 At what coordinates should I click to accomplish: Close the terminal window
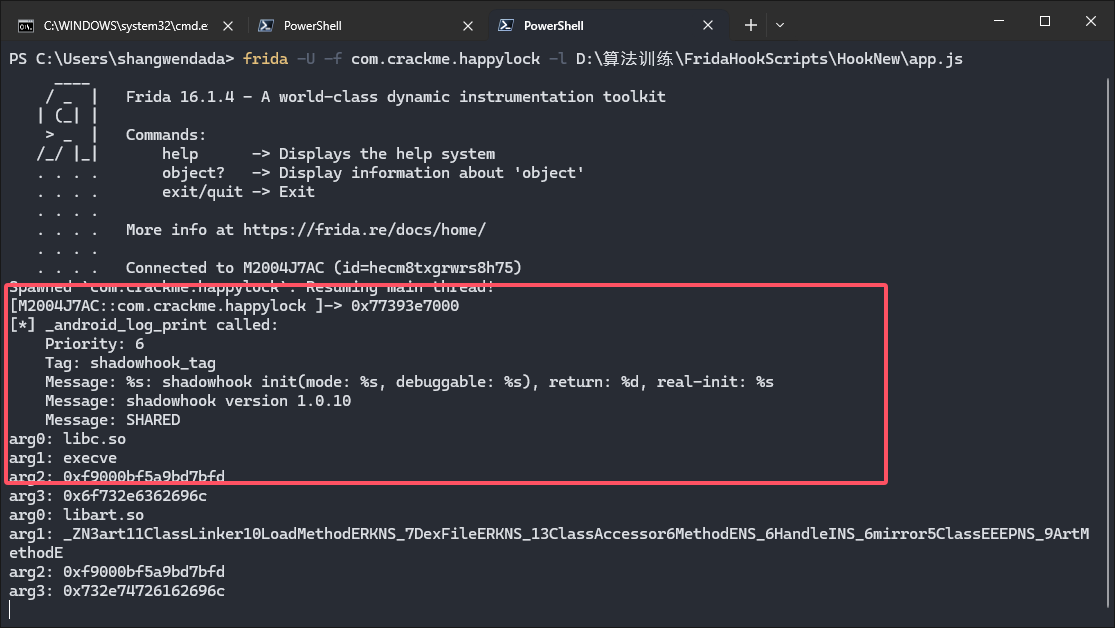coord(1091,21)
